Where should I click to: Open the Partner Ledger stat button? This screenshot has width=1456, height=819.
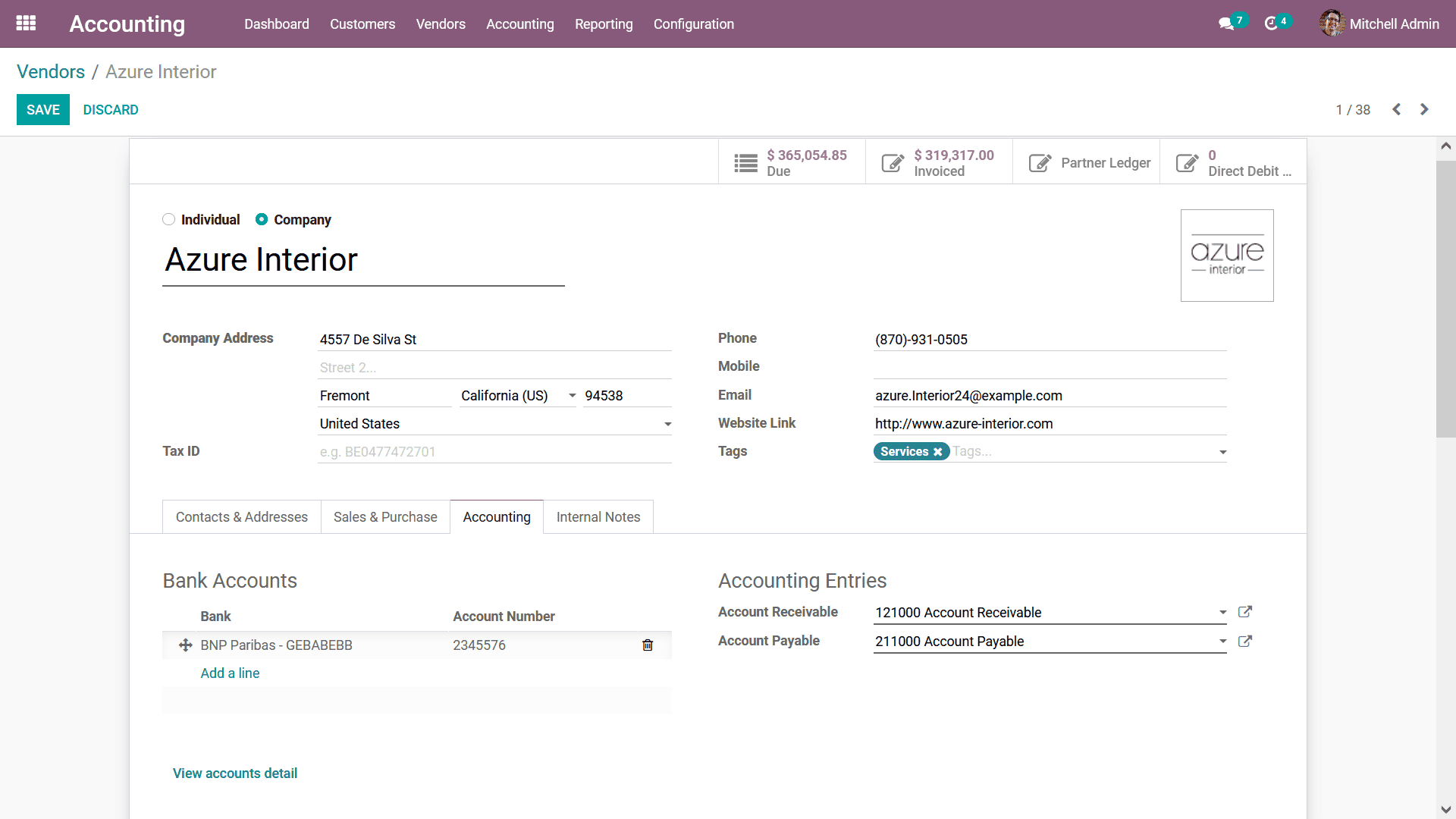[1086, 162]
